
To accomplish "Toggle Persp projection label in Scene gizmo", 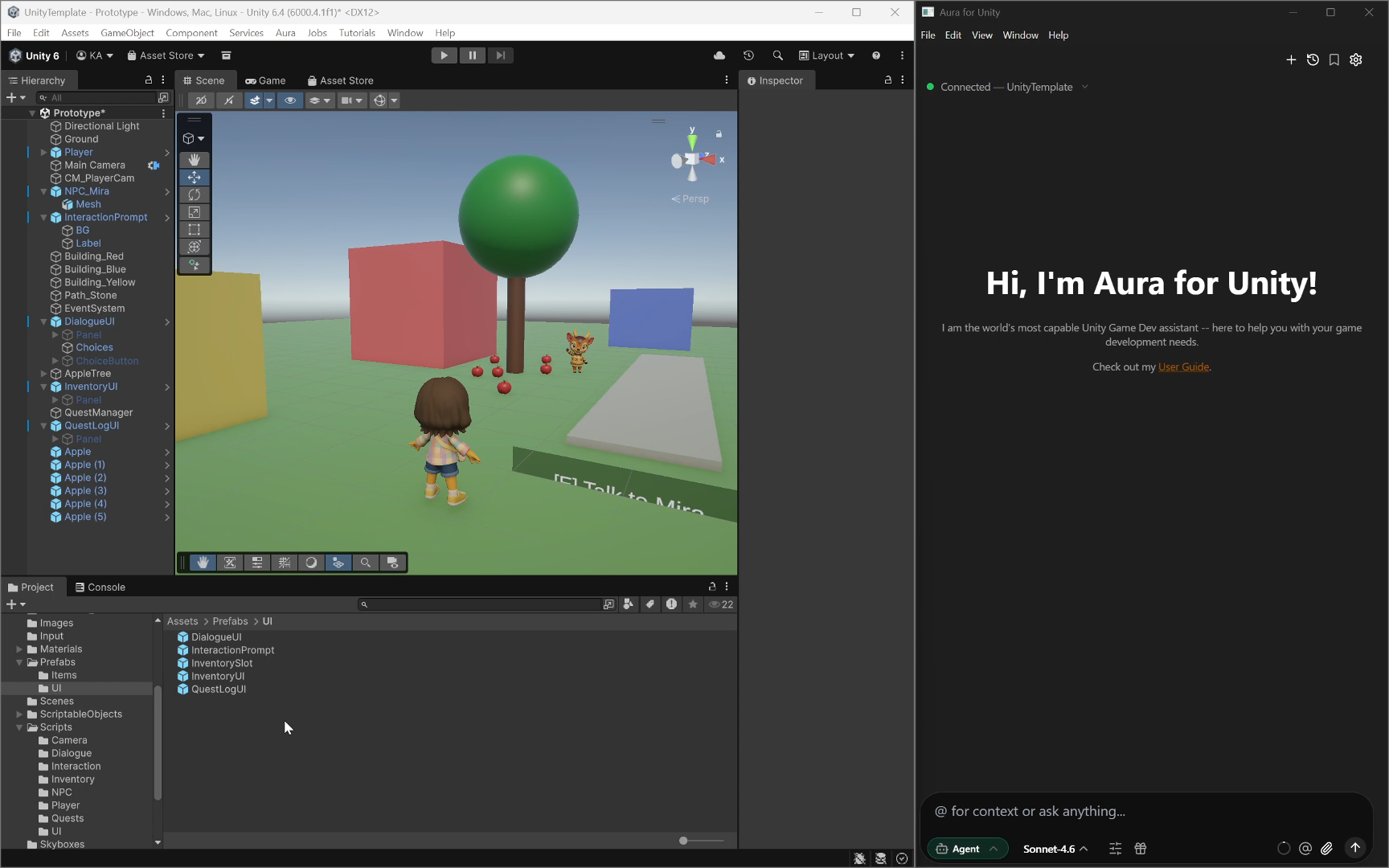I will pos(690,199).
